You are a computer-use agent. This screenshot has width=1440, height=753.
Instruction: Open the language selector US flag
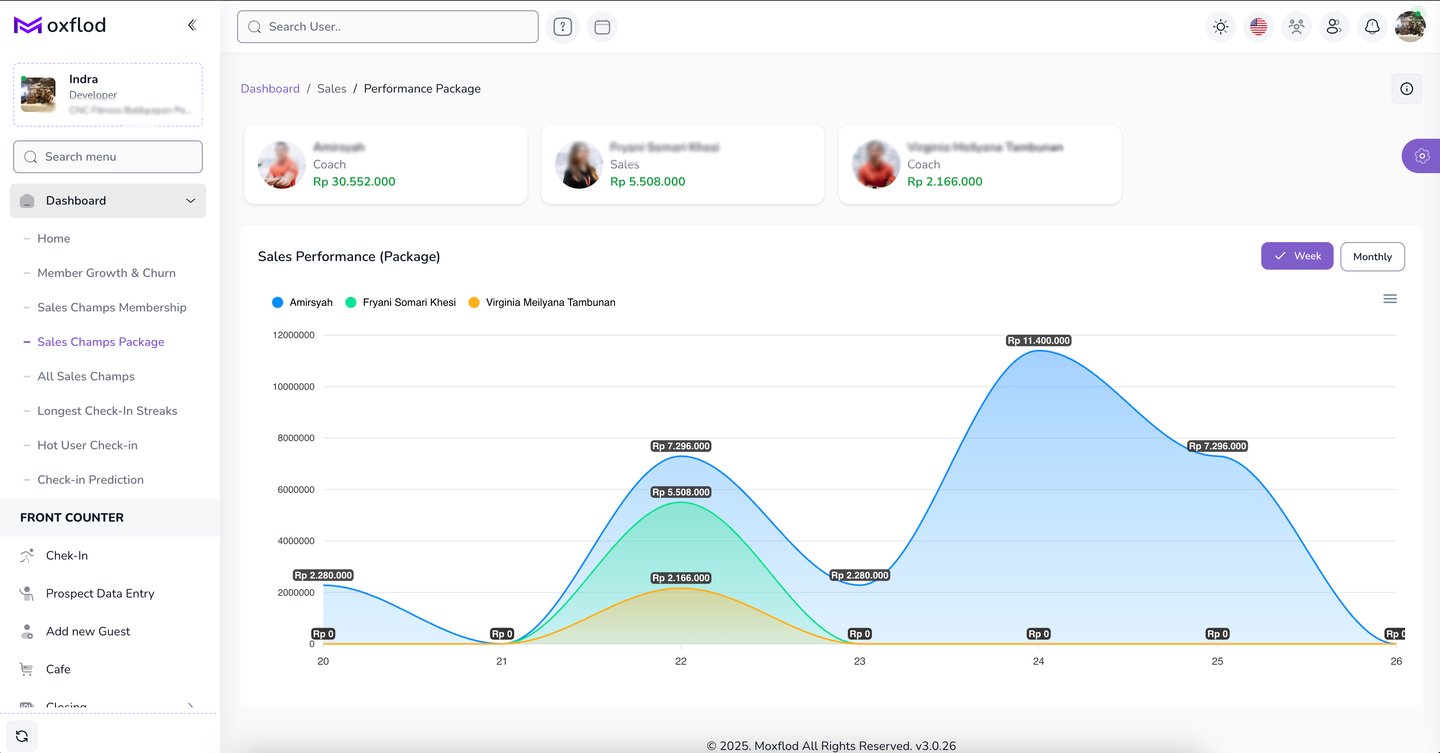(1258, 27)
